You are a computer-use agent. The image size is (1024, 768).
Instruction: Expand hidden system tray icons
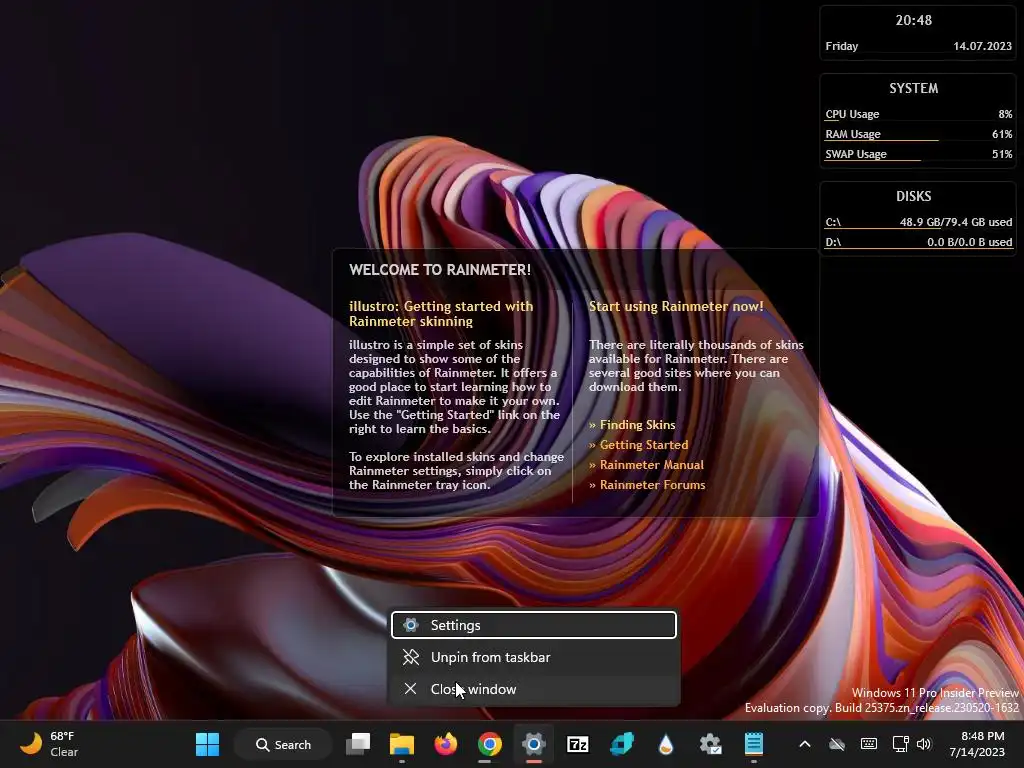pyautogui.click(x=805, y=744)
